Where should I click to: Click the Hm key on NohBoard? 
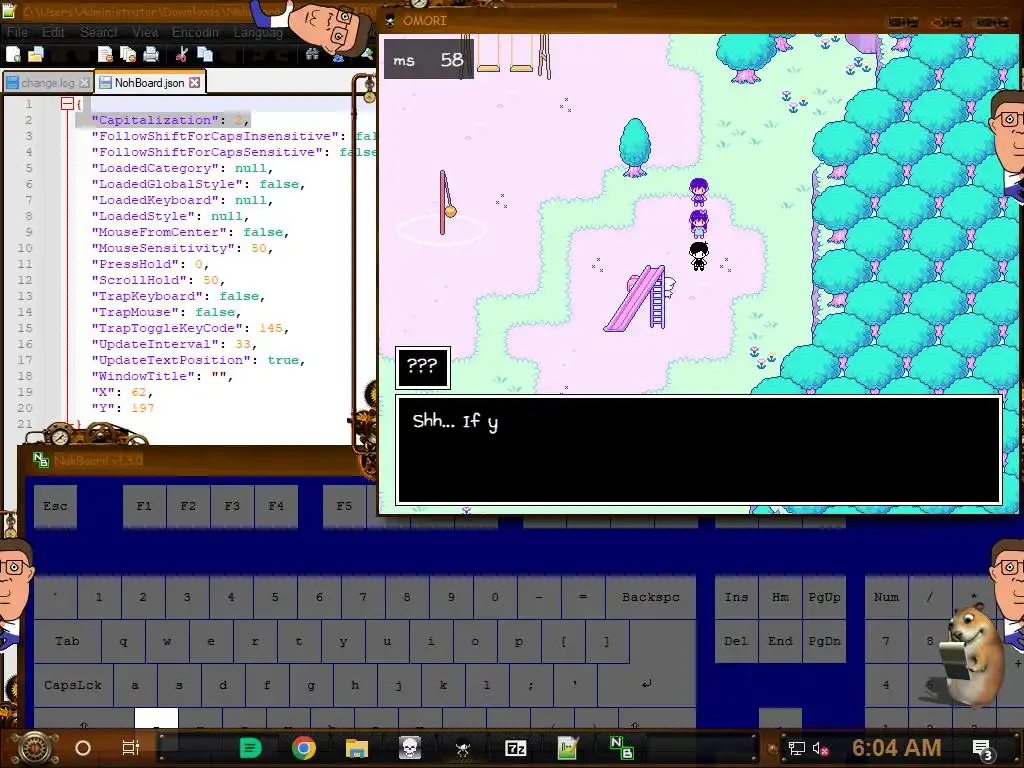[x=780, y=597]
